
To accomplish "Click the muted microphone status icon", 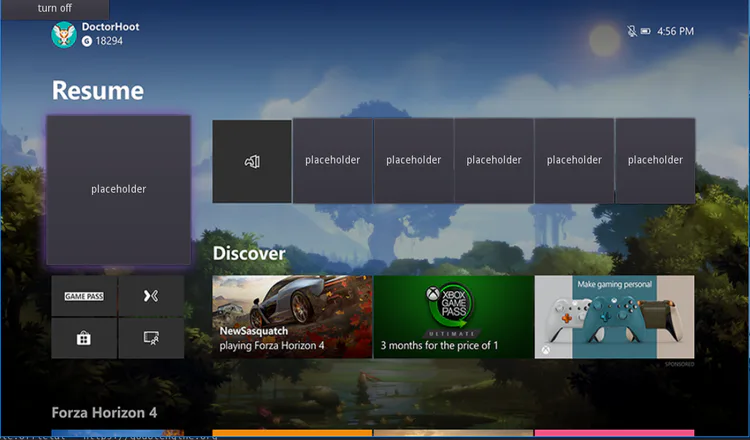I will click(632, 32).
